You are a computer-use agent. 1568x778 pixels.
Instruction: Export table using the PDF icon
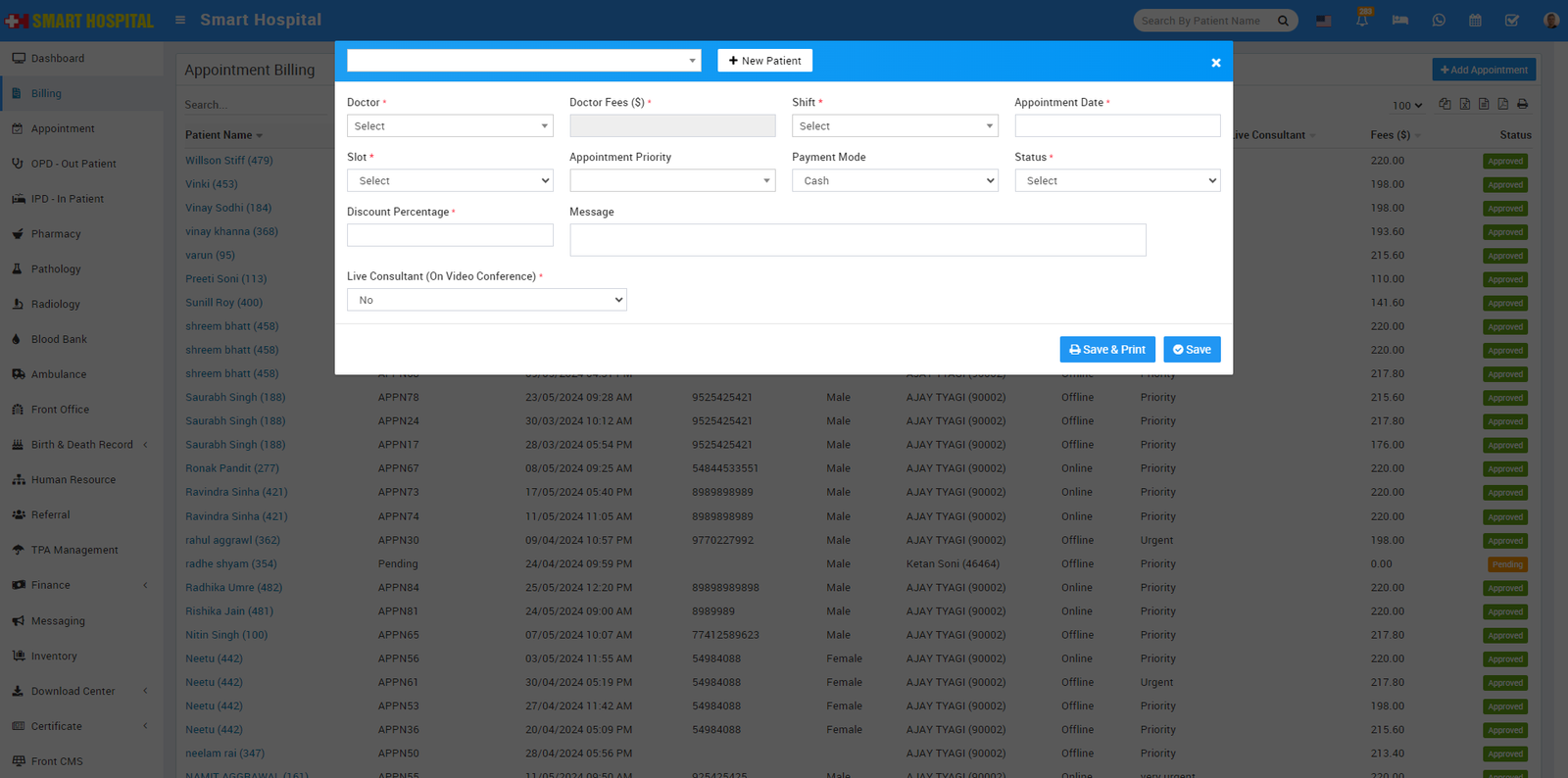coord(1502,104)
